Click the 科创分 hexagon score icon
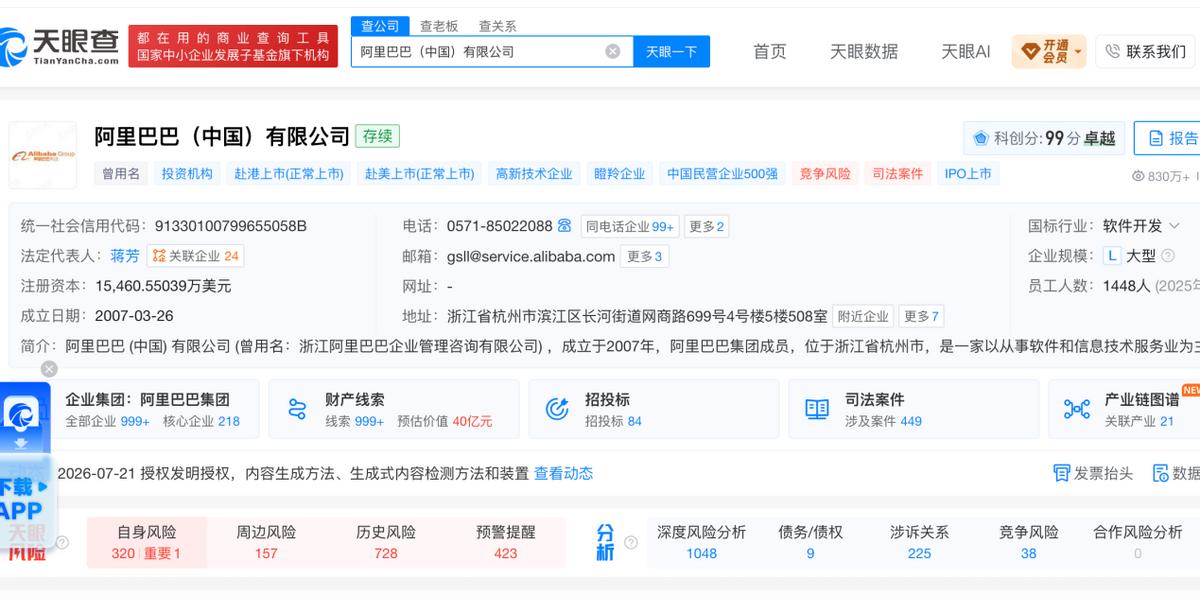1200x599 pixels. click(981, 138)
